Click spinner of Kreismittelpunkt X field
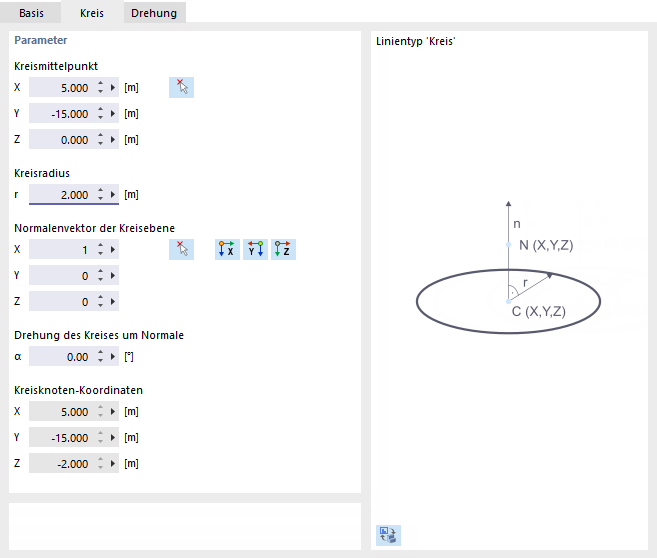 coord(101,88)
